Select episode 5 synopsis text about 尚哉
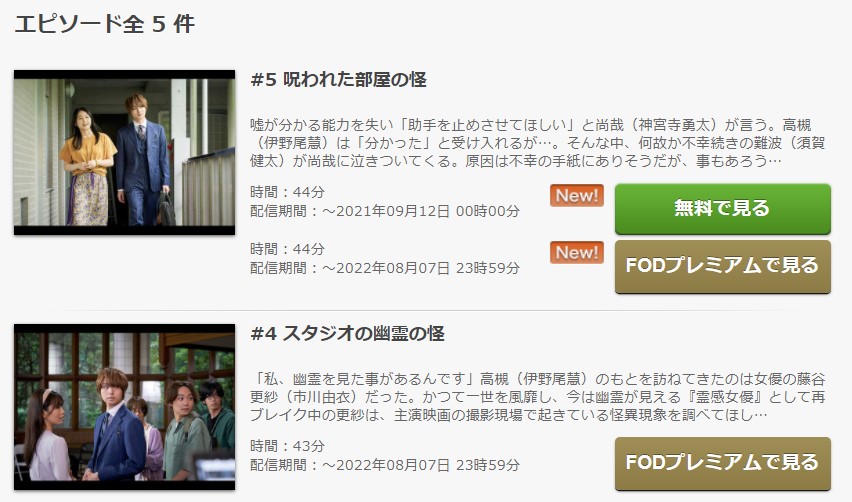Viewport: 852px width, 502px height. tap(538, 143)
